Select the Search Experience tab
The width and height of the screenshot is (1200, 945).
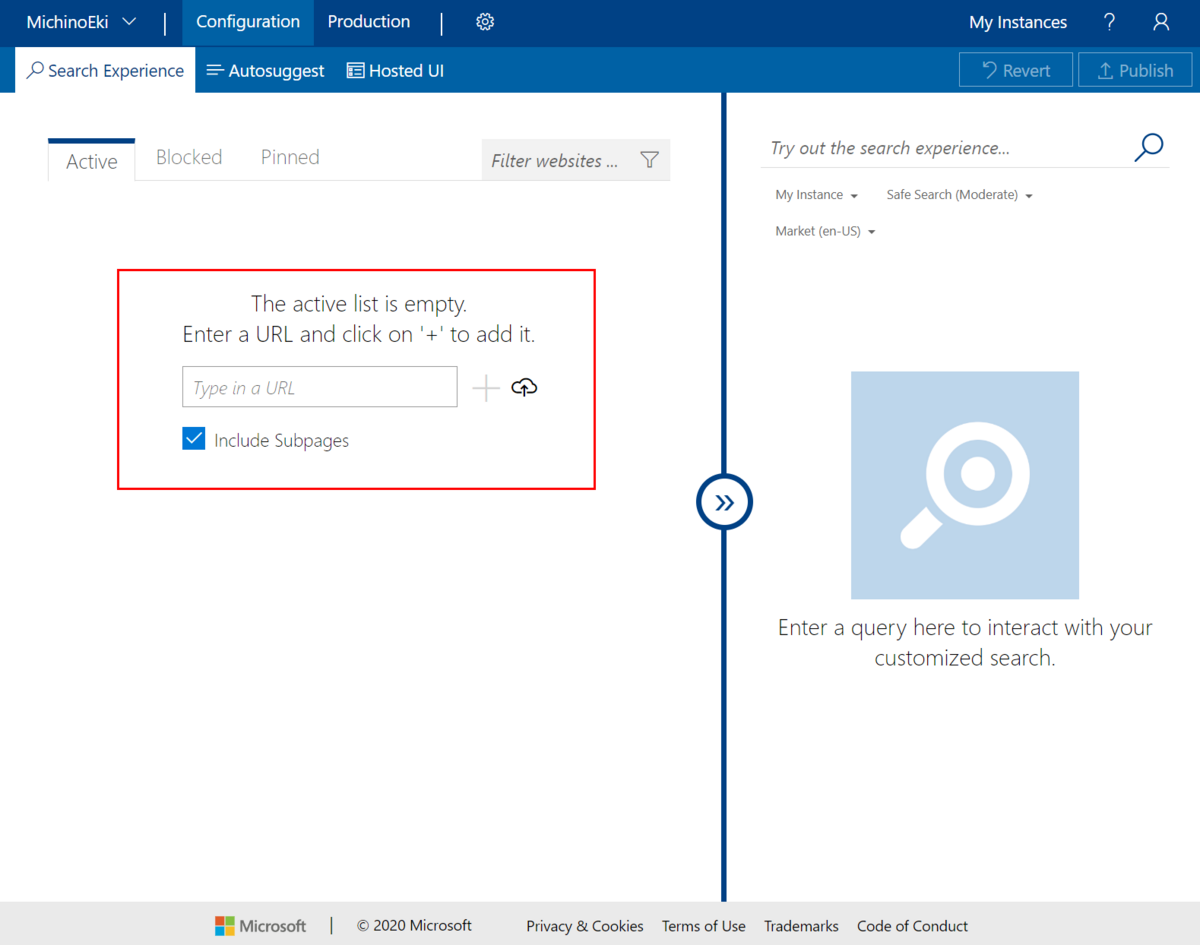105,70
